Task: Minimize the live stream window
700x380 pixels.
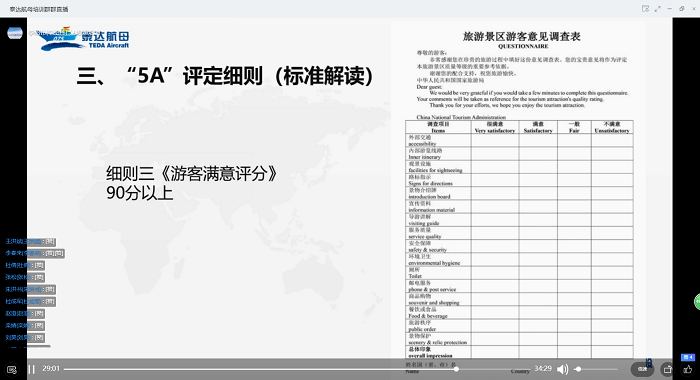Action: click(x=670, y=8)
